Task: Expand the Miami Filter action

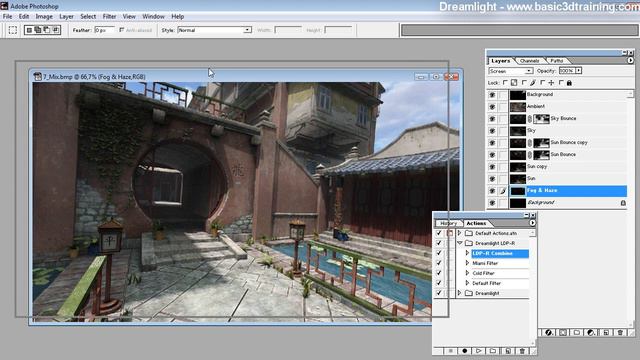Action: coord(467,263)
